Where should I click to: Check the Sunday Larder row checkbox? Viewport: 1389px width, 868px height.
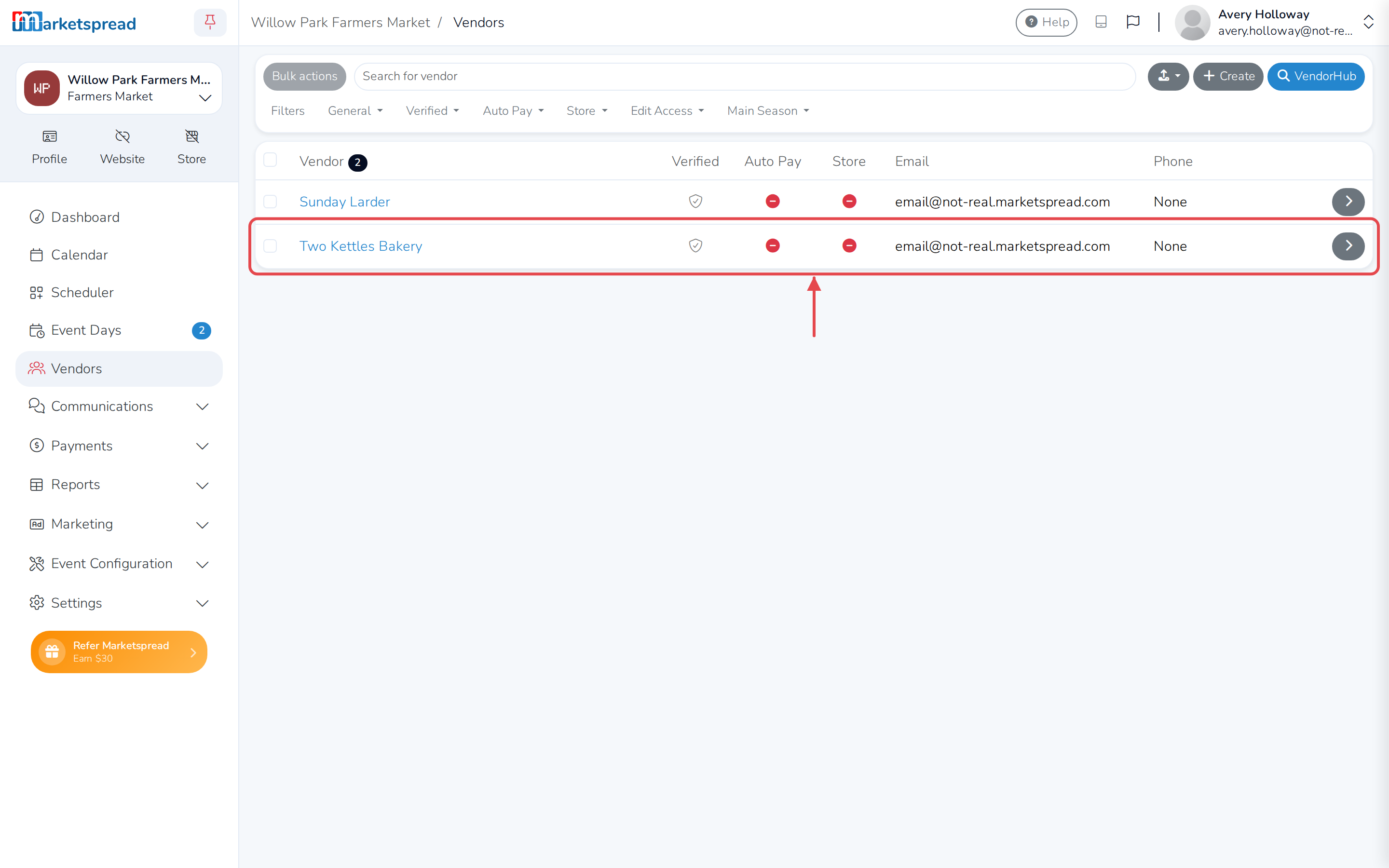[270, 202]
